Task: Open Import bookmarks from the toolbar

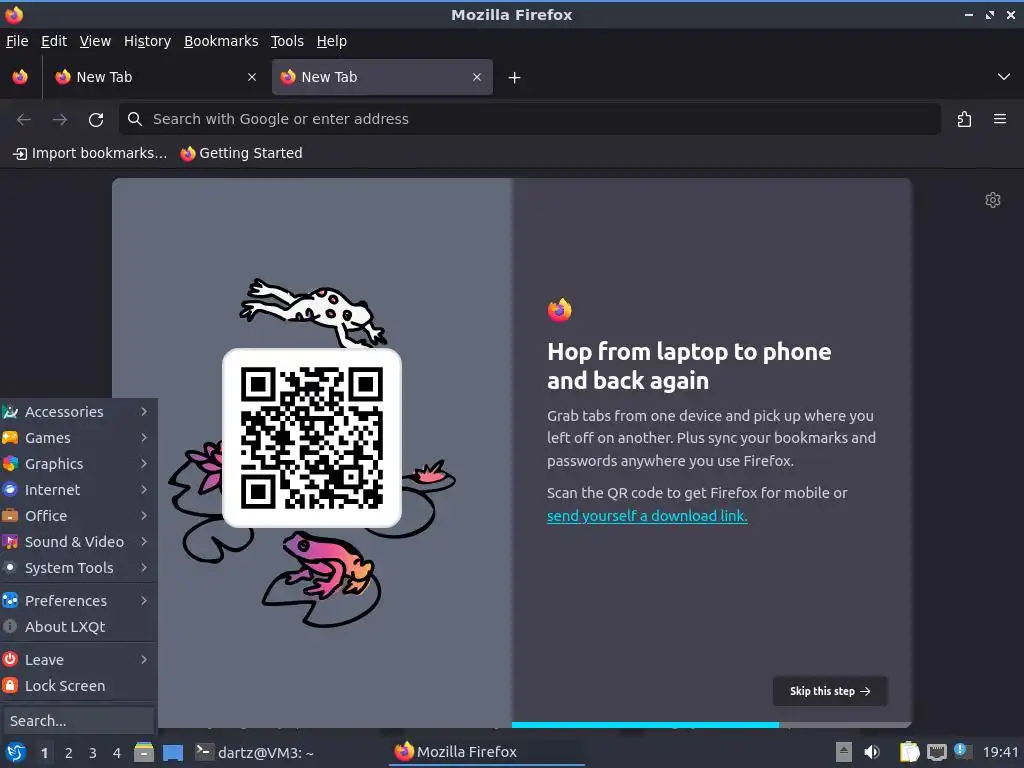Action: 90,153
